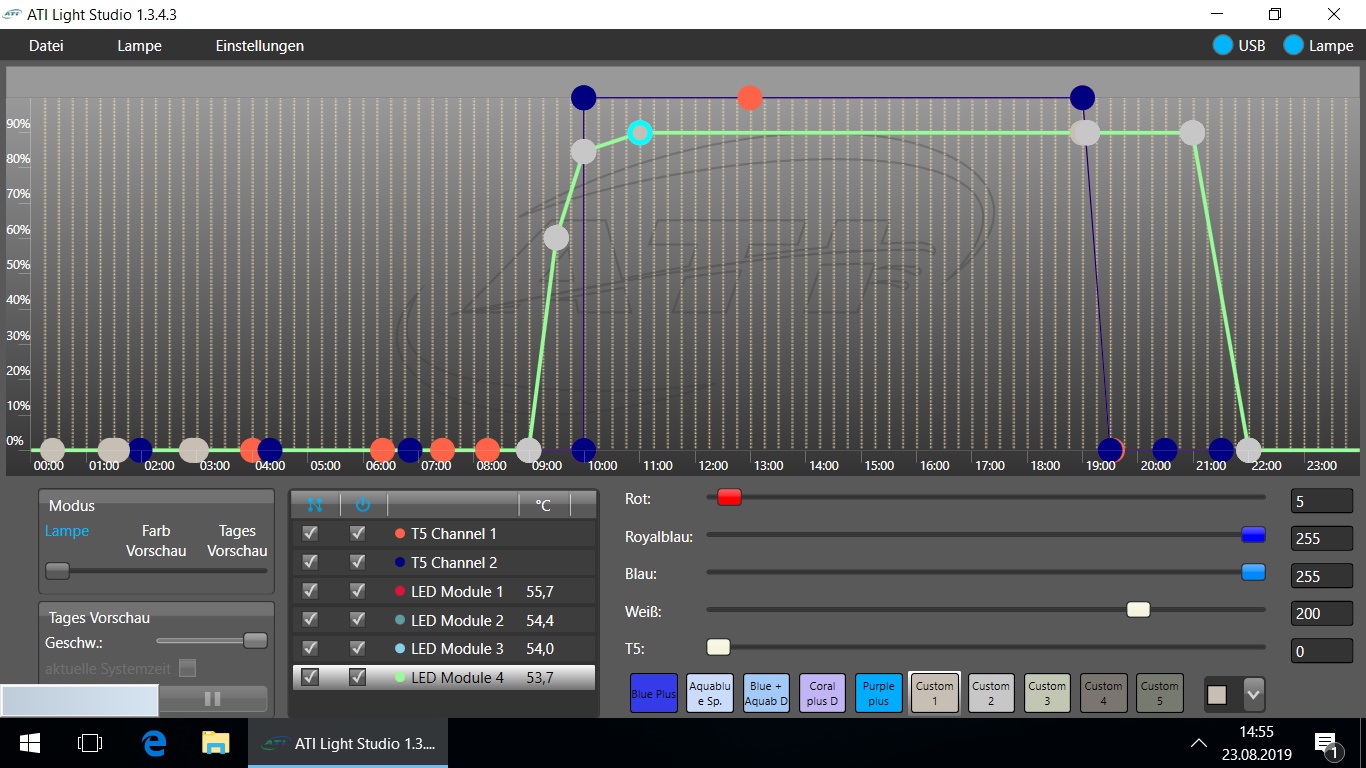This screenshot has height=768, width=1366.
Task: Open the Lampe menu in the menu bar
Action: [x=139, y=46]
